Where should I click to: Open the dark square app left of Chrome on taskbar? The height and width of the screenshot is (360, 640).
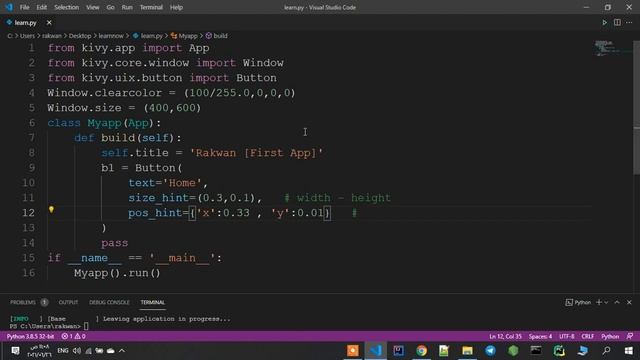coord(399,351)
